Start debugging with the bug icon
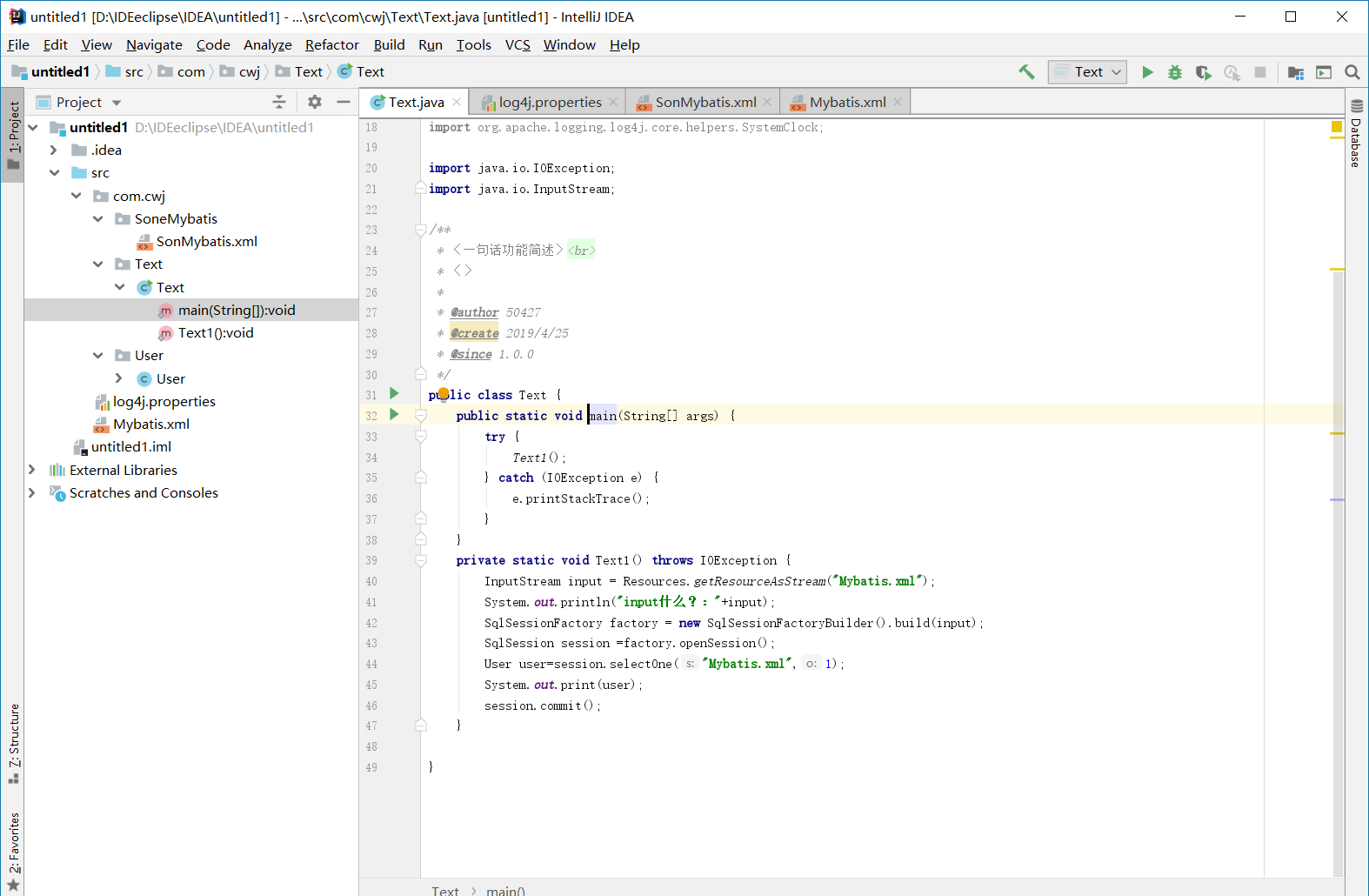The height and width of the screenshot is (896, 1369). click(x=1175, y=72)
